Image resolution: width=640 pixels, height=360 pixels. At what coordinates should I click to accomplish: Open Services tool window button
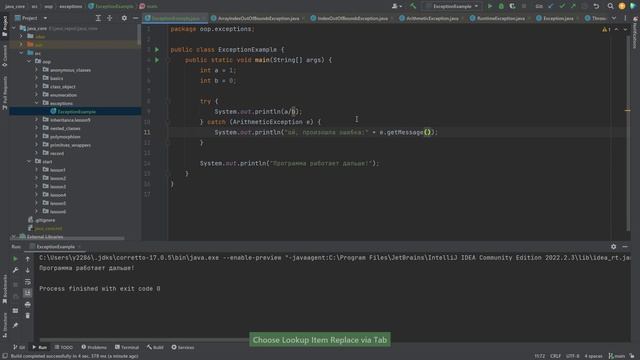pos(182,347)
